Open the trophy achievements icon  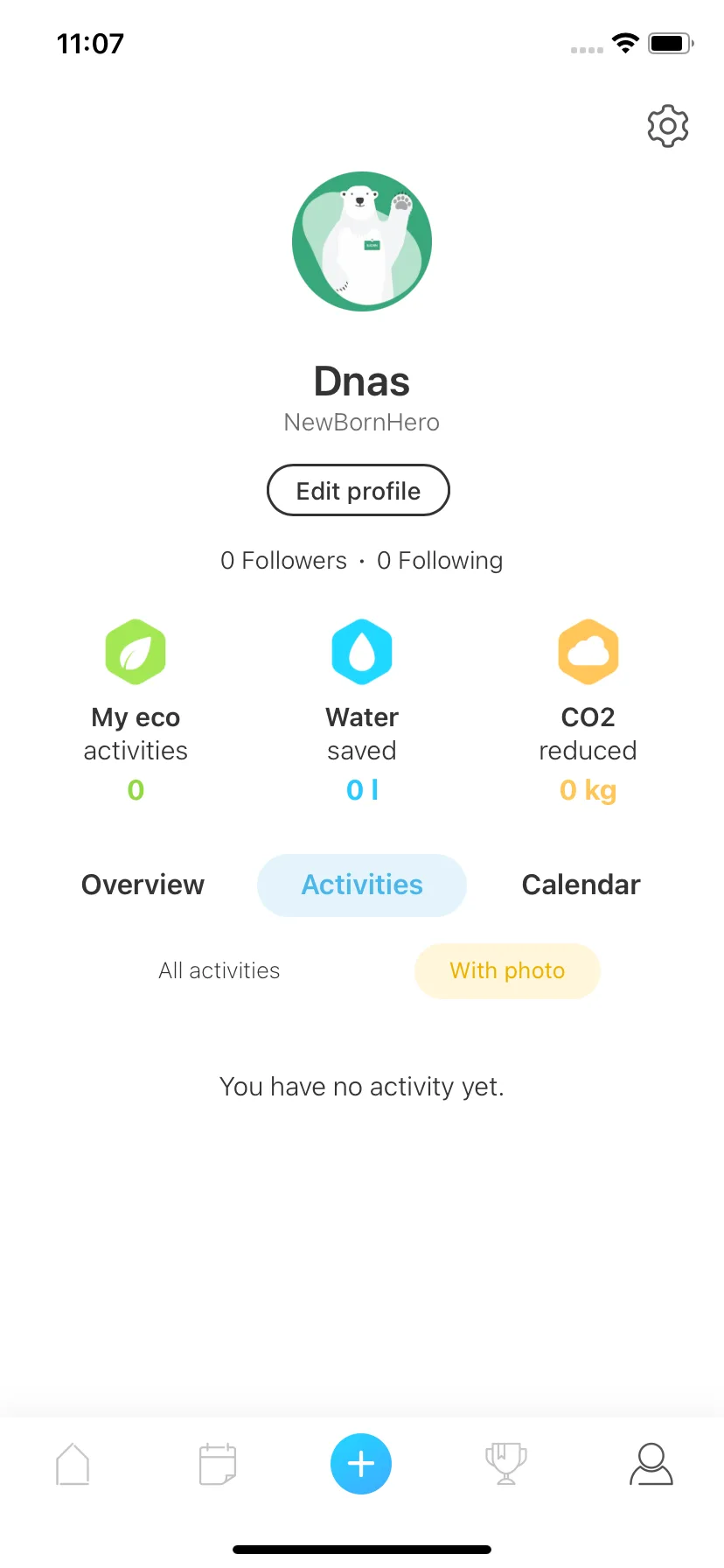(x=506, y=1464)
